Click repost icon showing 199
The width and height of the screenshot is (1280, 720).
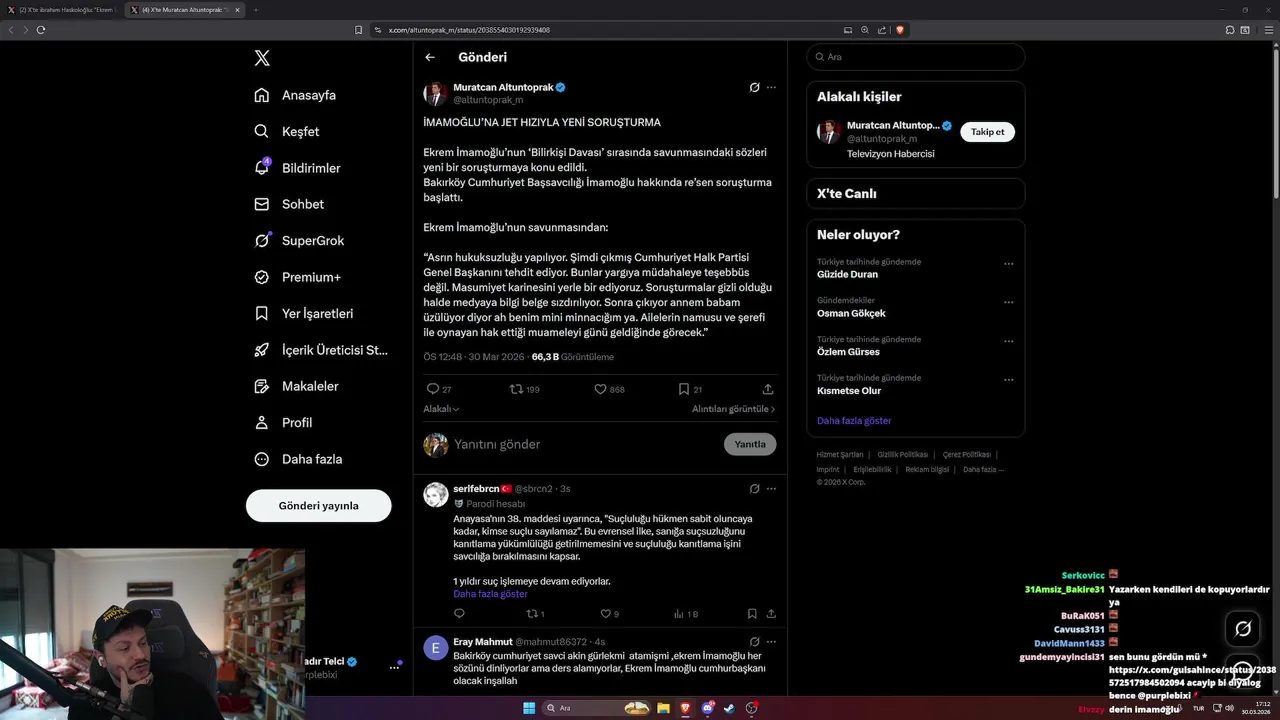click(x=516, y=389)
